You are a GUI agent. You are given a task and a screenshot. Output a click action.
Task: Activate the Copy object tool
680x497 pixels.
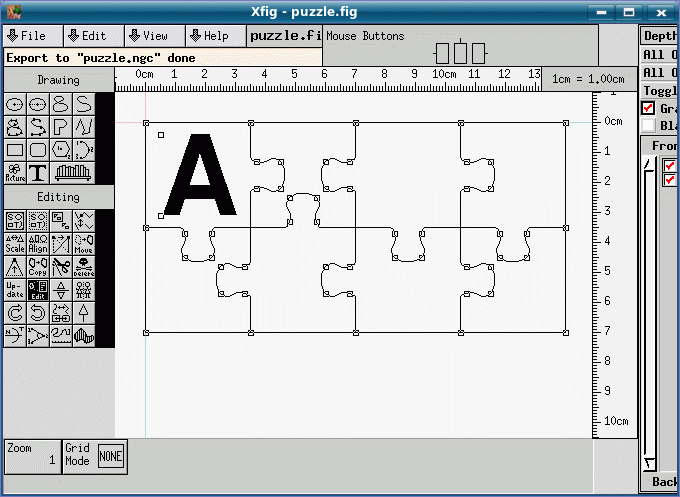[38, 267]
